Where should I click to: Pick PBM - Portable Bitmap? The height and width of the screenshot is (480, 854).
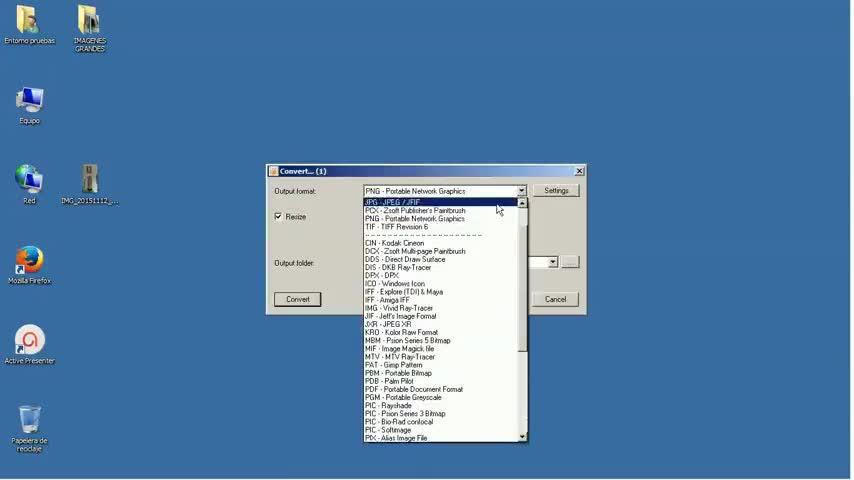tap(441, 373)
